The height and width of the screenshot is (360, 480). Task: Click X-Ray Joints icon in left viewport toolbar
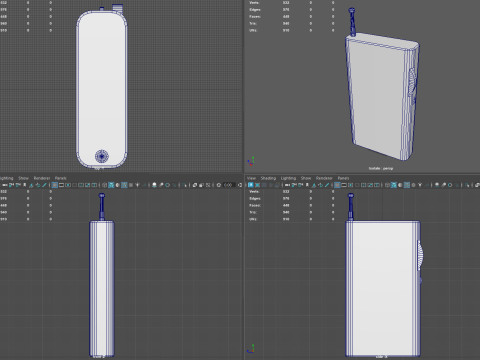(x=208, y=185)
